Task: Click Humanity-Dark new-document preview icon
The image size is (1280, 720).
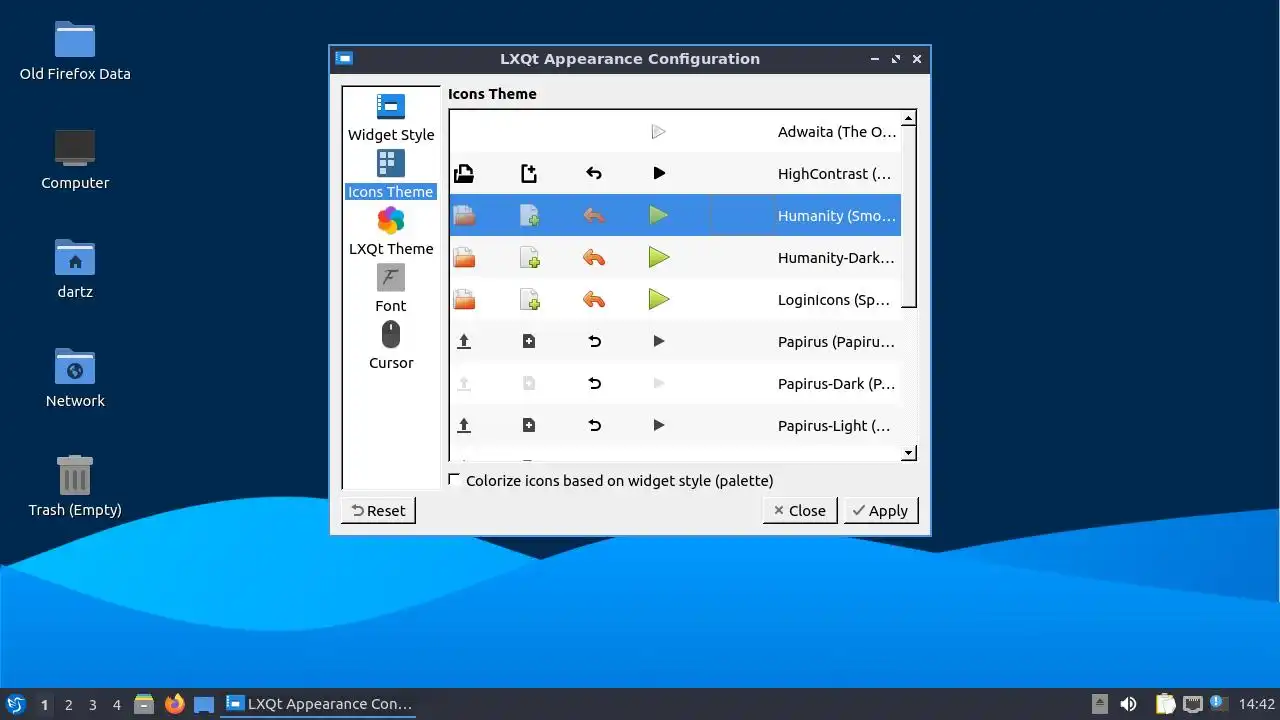Action: tap(529, 258)
